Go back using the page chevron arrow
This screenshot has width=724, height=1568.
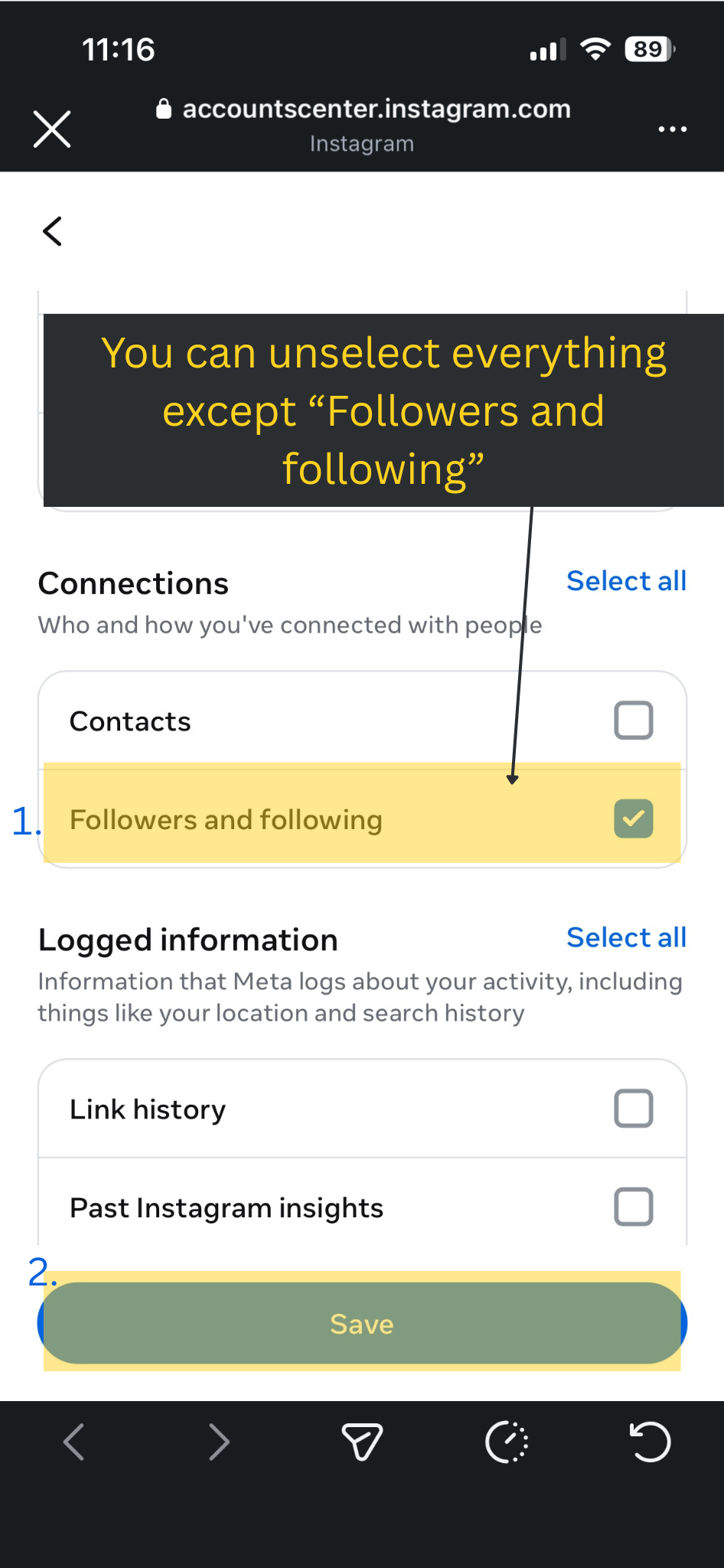click(52, 230)
